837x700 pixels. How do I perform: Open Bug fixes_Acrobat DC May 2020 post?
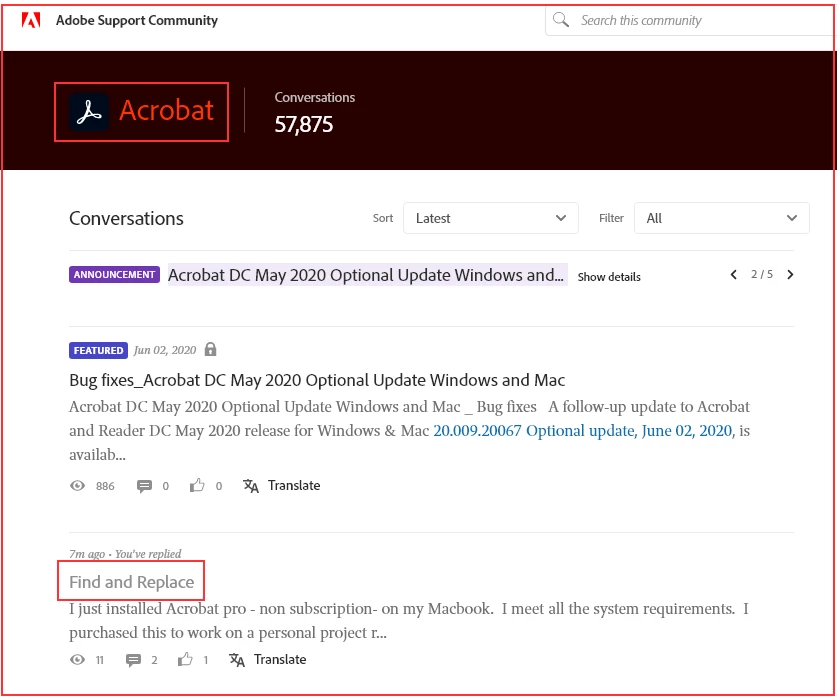point(317,381)
